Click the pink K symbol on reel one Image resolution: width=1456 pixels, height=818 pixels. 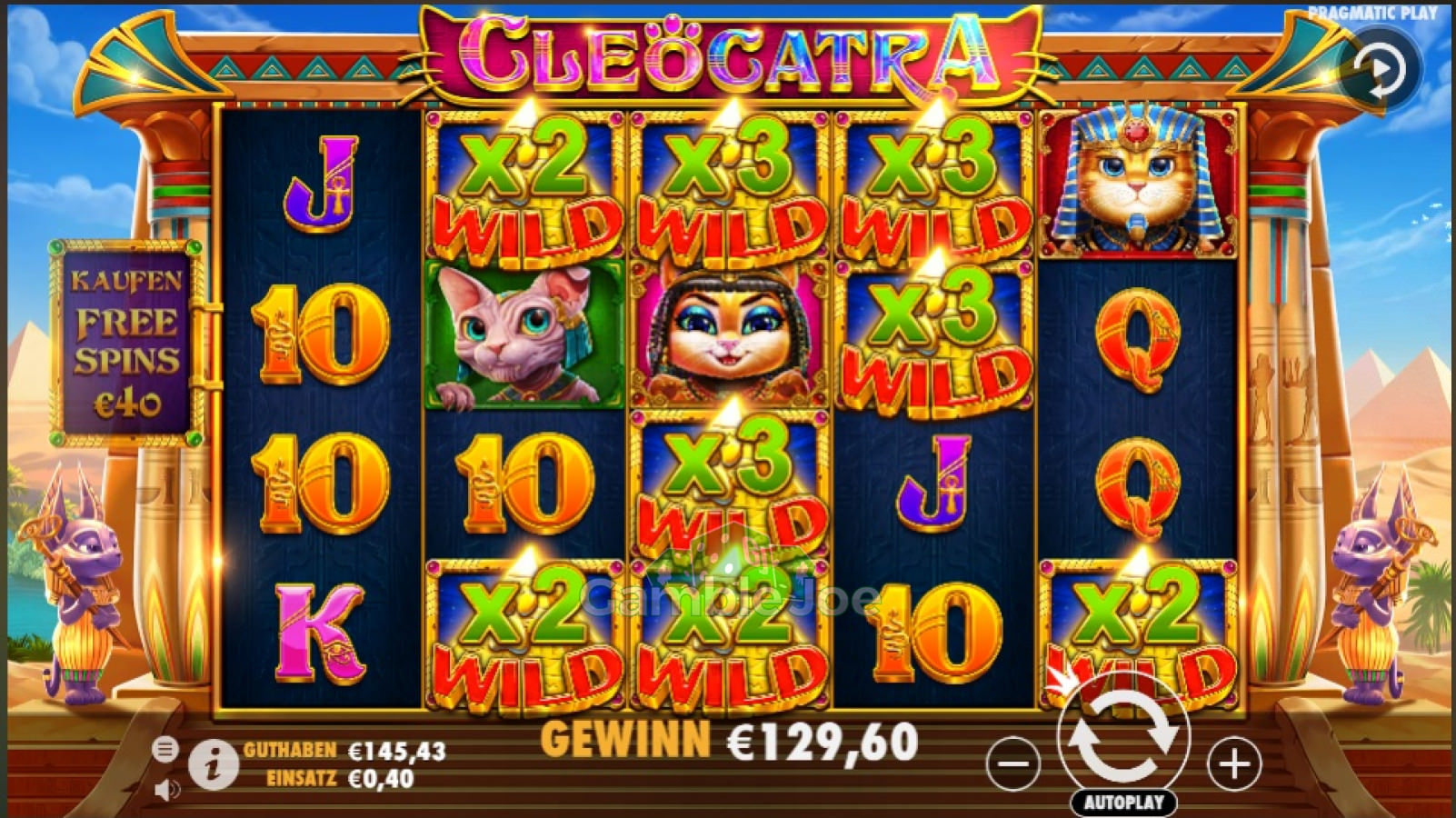[320, 633]
